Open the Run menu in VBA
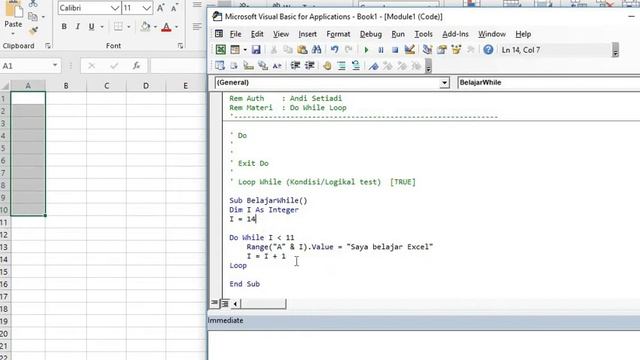 [x=398, y=34]
